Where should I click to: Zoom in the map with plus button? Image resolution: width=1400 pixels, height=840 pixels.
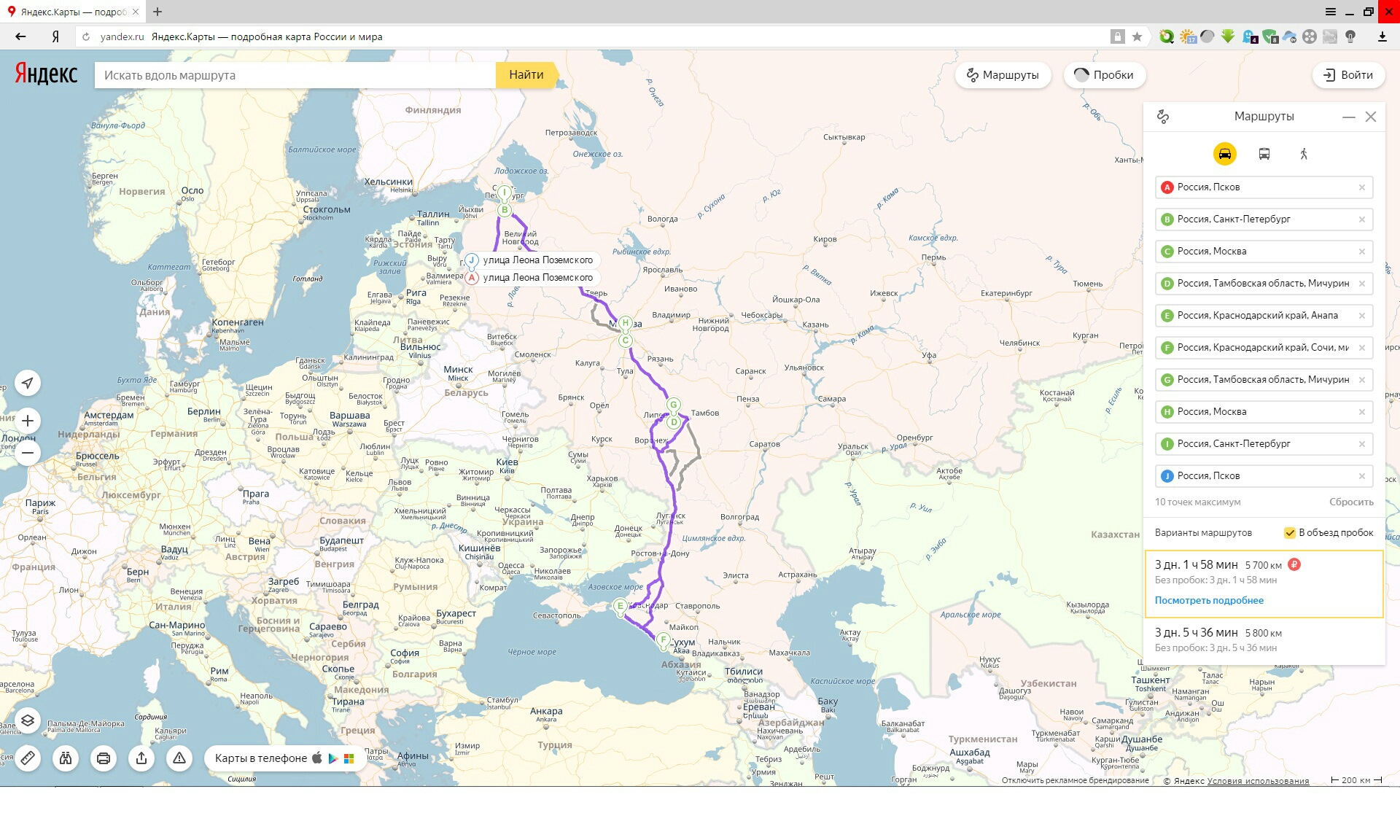pos(28,421)
